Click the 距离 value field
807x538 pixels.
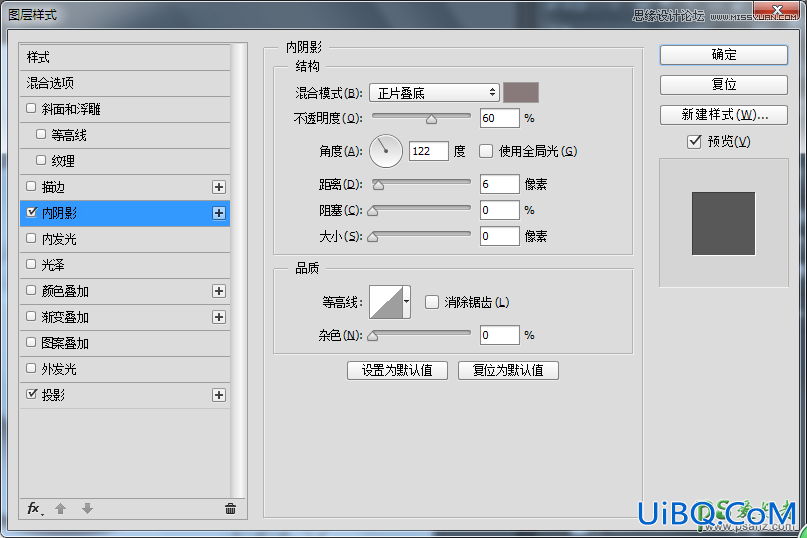click(499, 184)
